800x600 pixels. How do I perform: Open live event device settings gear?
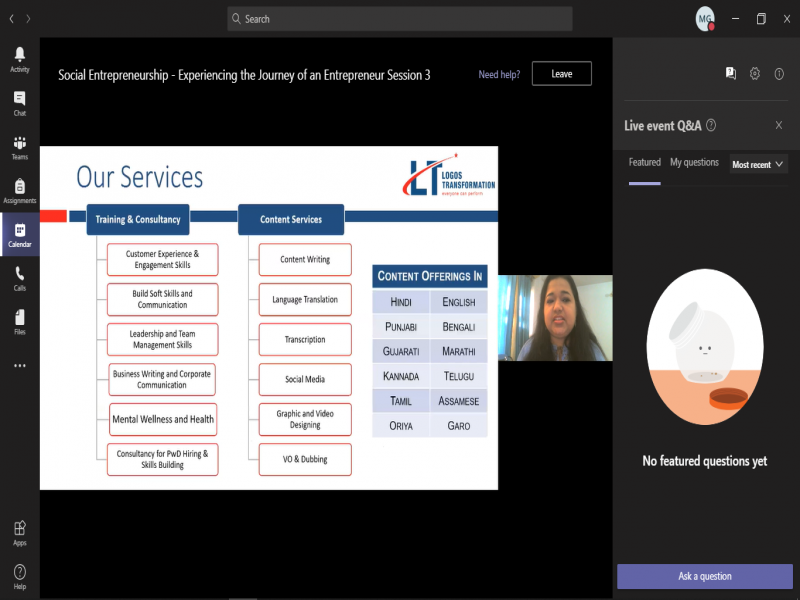point(755,73)
